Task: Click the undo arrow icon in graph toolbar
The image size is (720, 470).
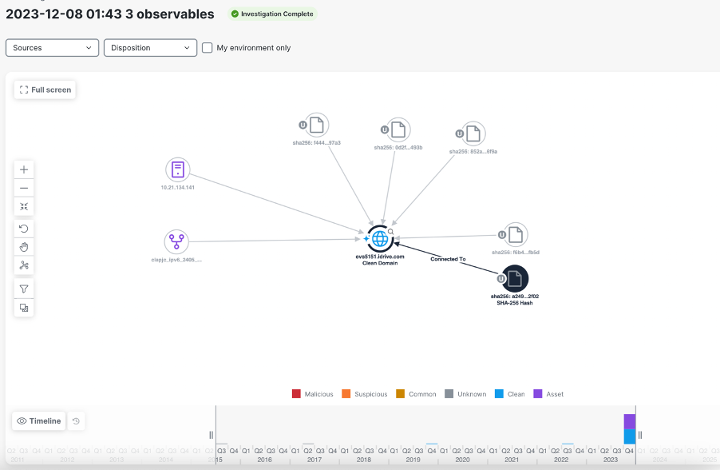Action: [24, 228]
